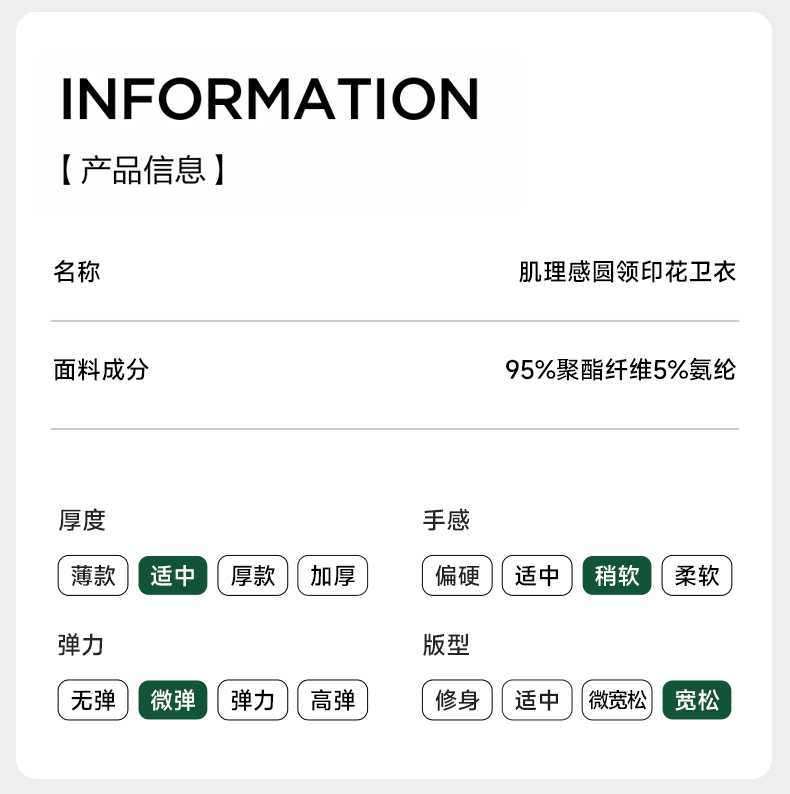Pick the 宽松 fit tag
The height and width of the screenshot is (794, 790).
pos(697,700)
